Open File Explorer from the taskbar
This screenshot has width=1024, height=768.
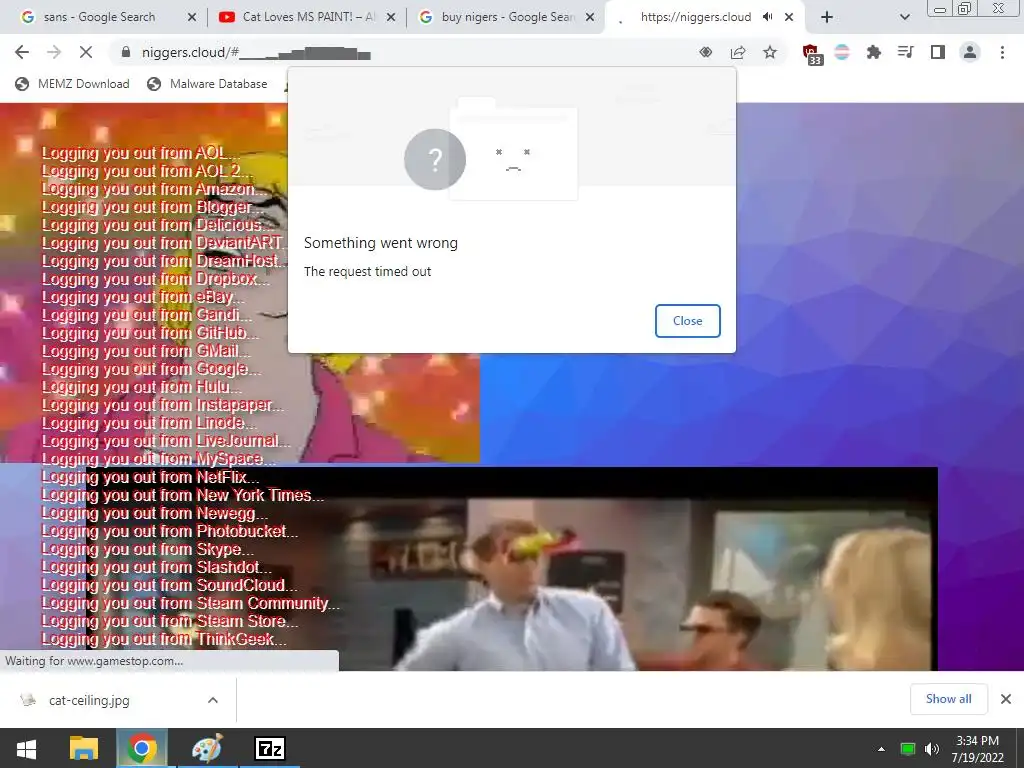coord(84,748)
